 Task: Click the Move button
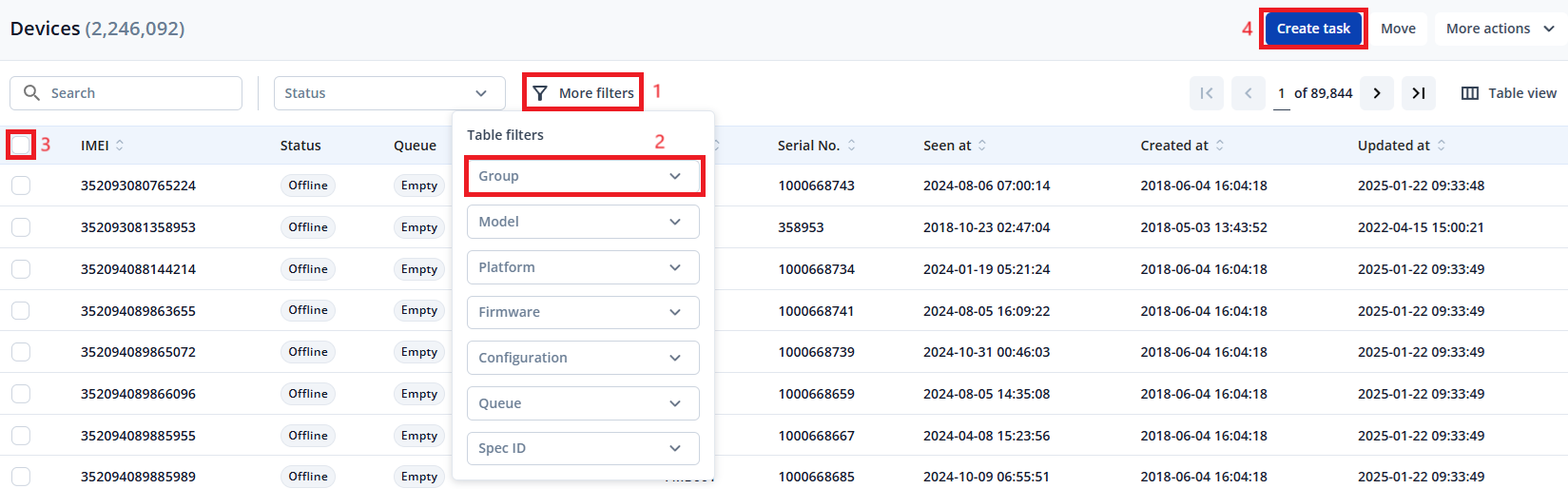click(x=1398, y=29)
